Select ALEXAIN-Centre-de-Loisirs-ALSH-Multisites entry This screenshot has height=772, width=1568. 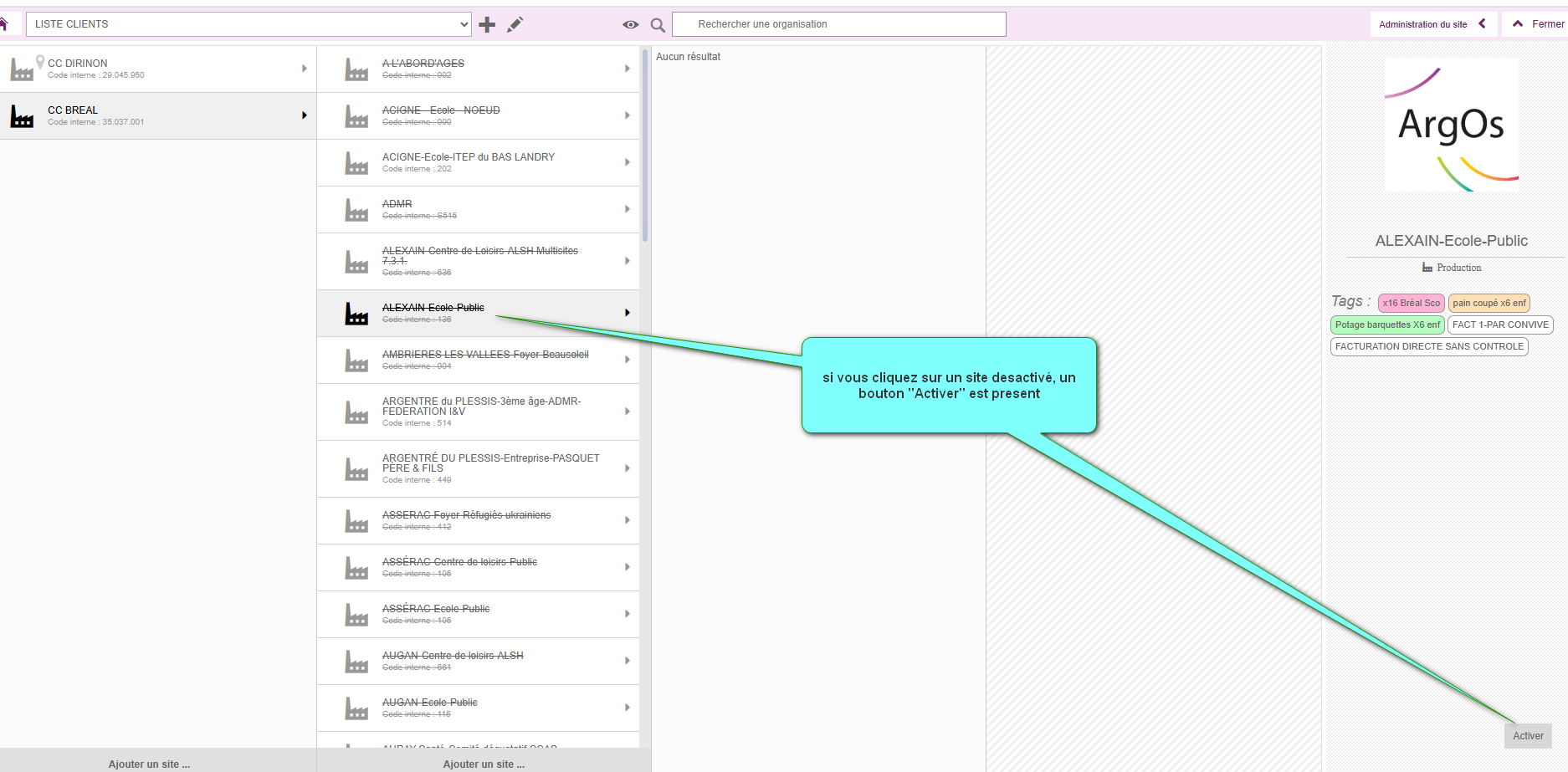pyautogui.click(x=478, y=261)
